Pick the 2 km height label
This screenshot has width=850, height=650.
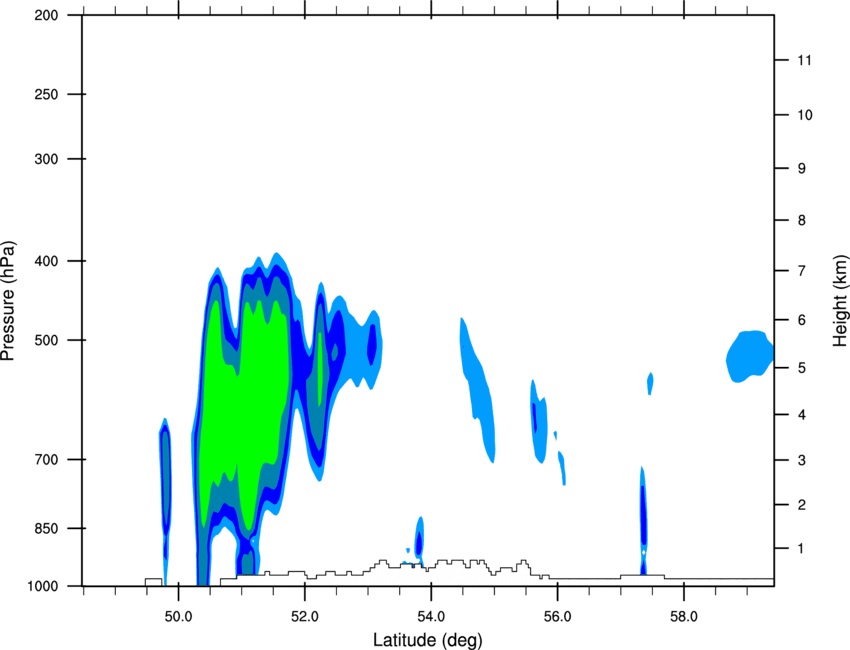tap(802, 505)
